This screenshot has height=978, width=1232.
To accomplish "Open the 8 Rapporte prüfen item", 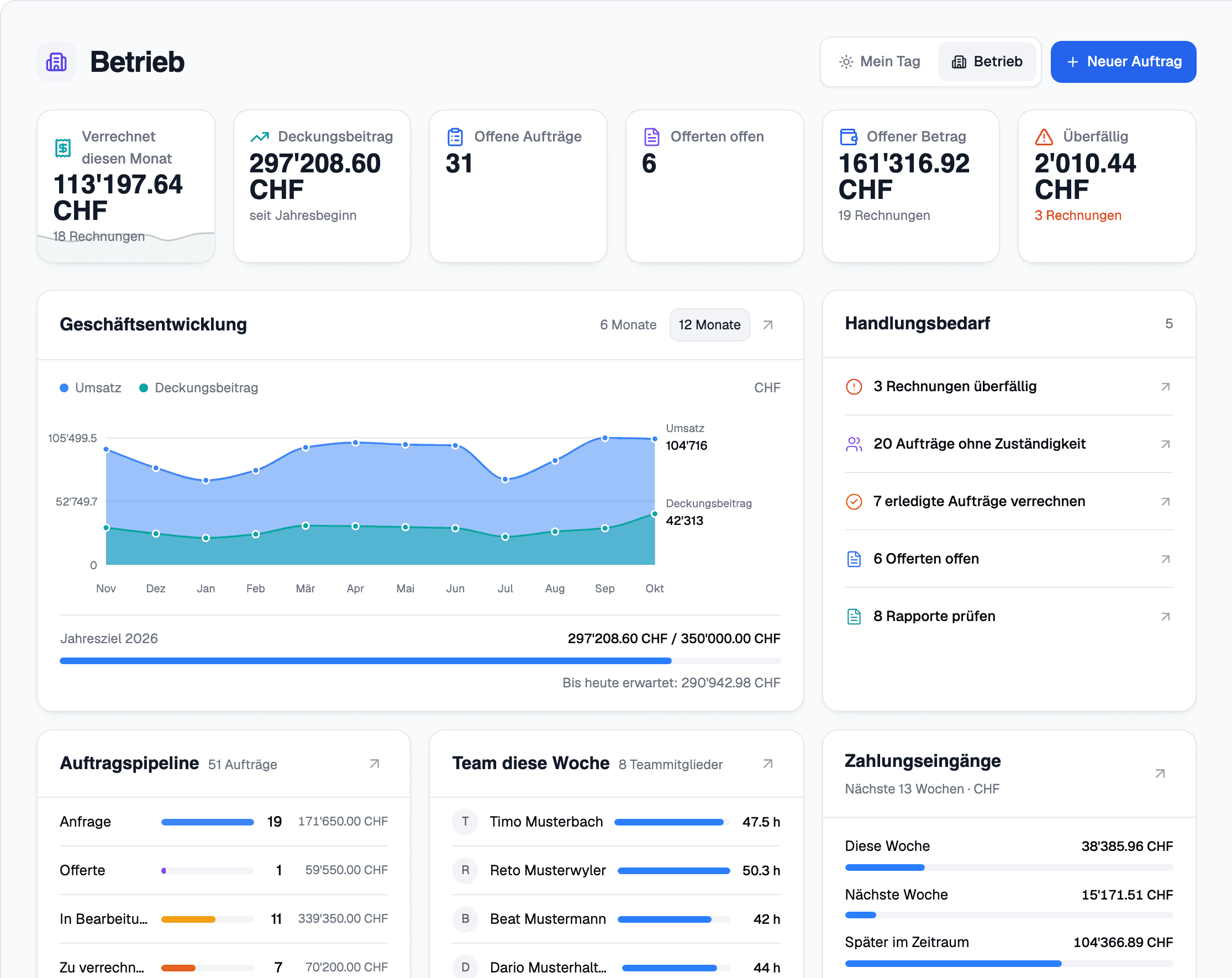I will [1009, 616].
